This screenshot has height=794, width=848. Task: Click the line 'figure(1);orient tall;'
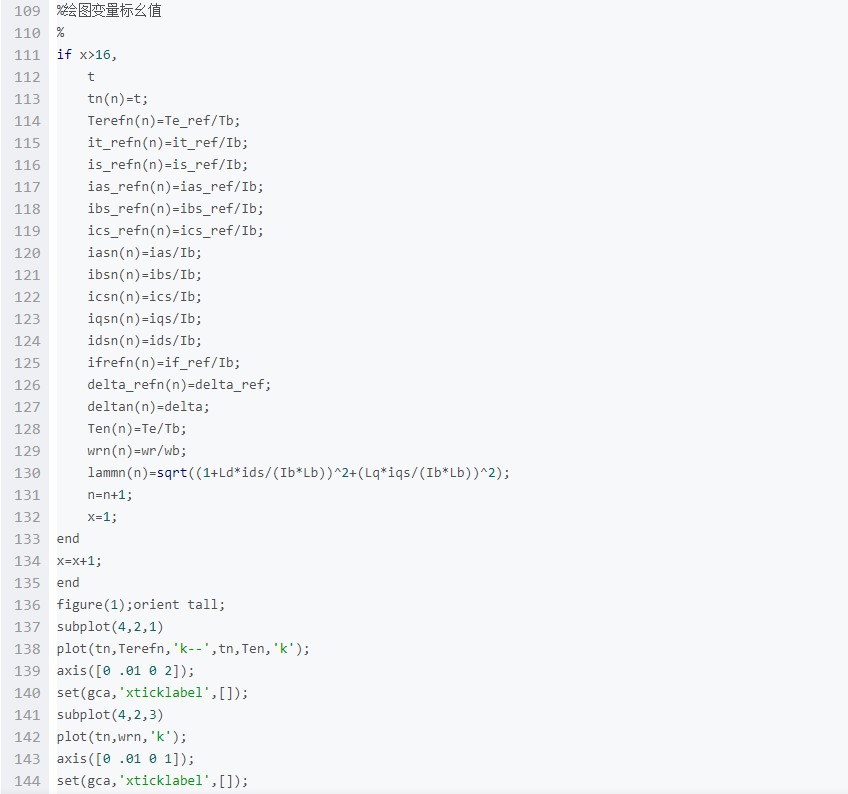141,605
